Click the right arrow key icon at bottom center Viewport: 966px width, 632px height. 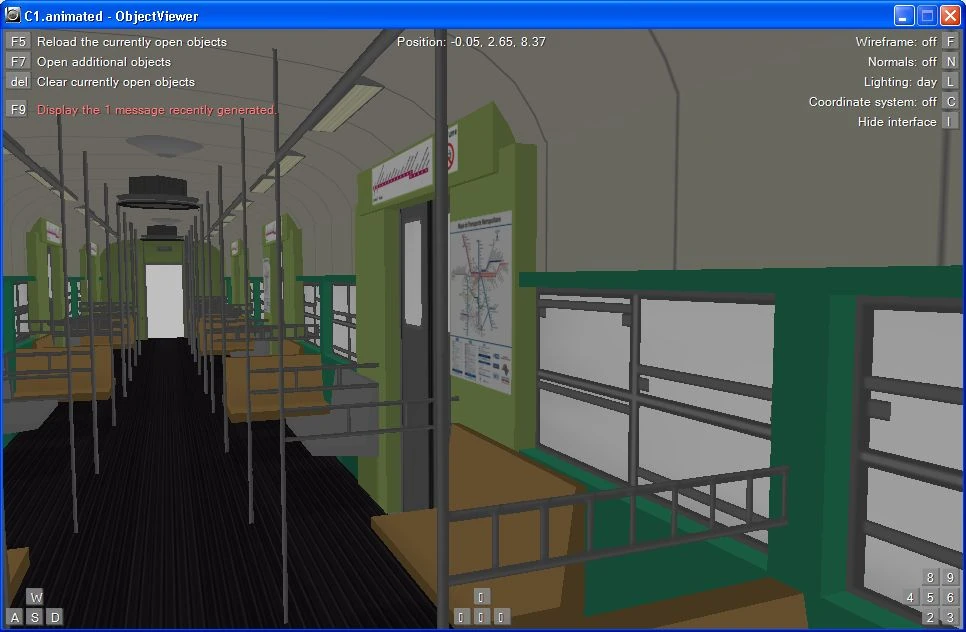[x=501, y=616]
